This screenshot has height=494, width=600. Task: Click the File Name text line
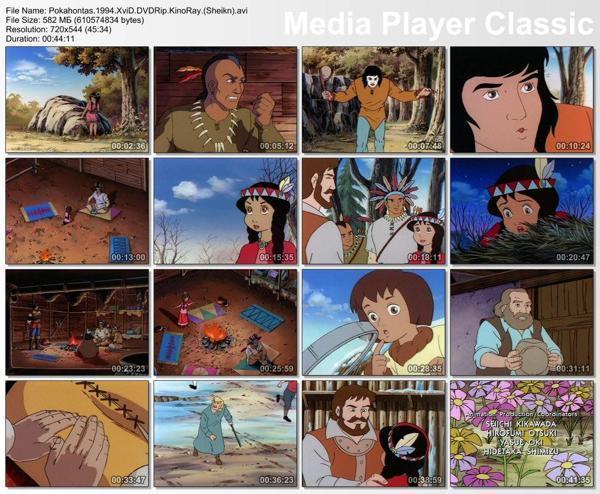point(127,11)
